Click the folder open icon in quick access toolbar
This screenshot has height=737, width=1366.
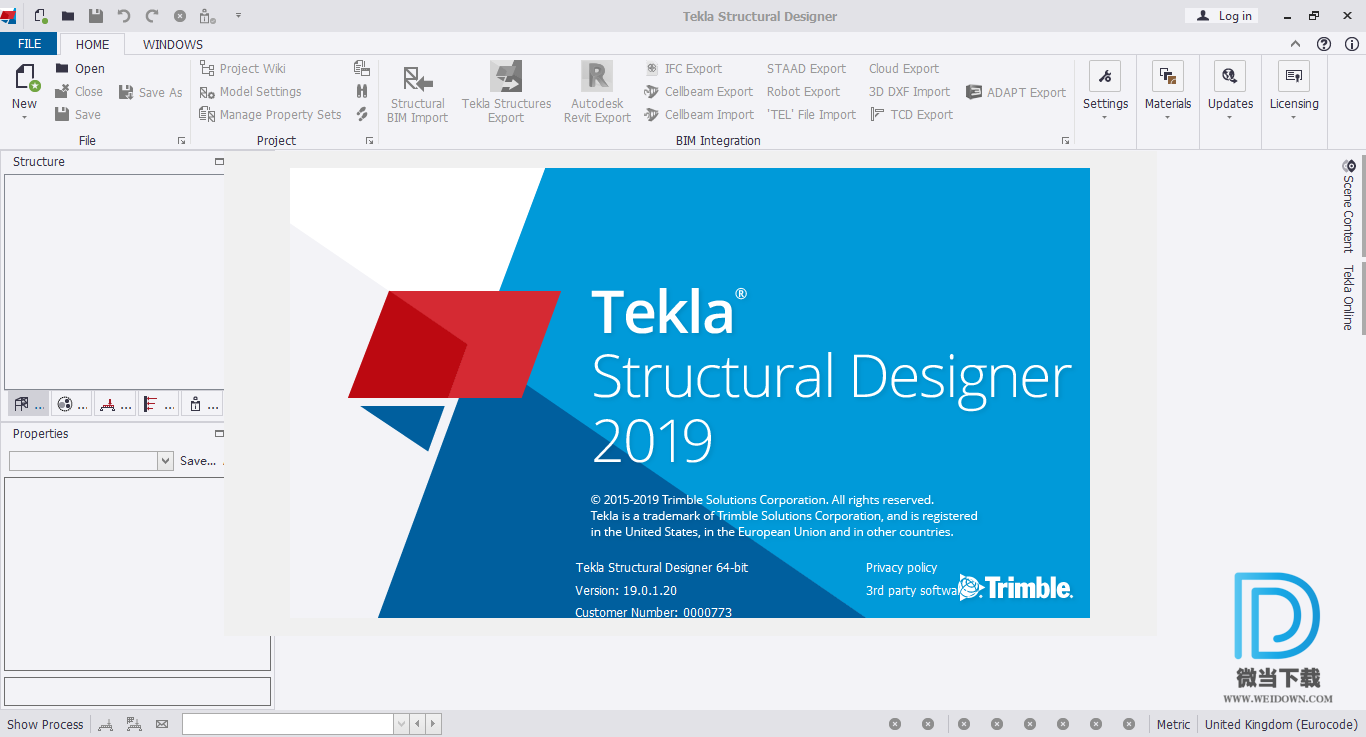[x=68, y=16]
